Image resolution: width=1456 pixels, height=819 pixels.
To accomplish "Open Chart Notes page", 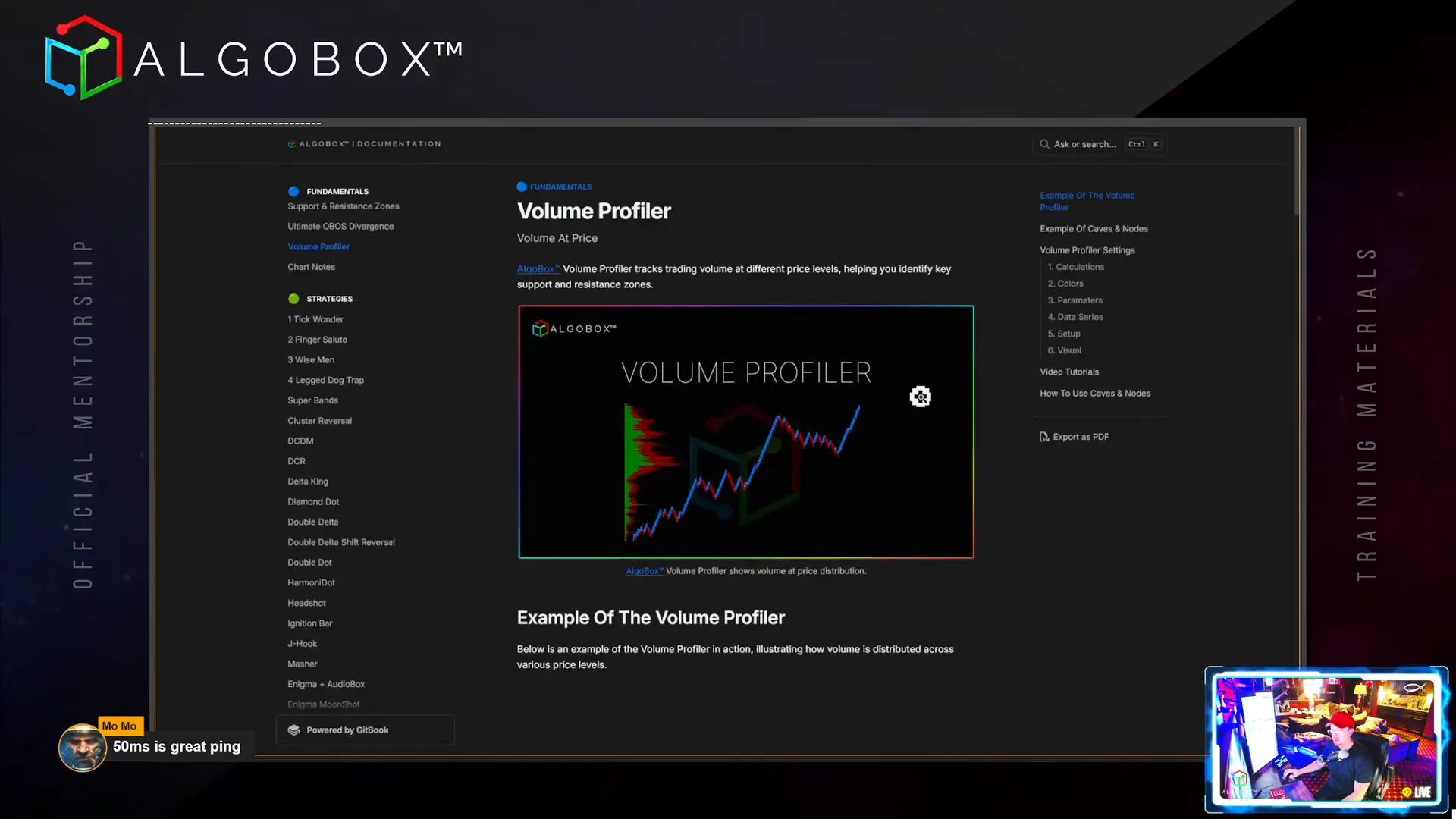I will point(311,267).
